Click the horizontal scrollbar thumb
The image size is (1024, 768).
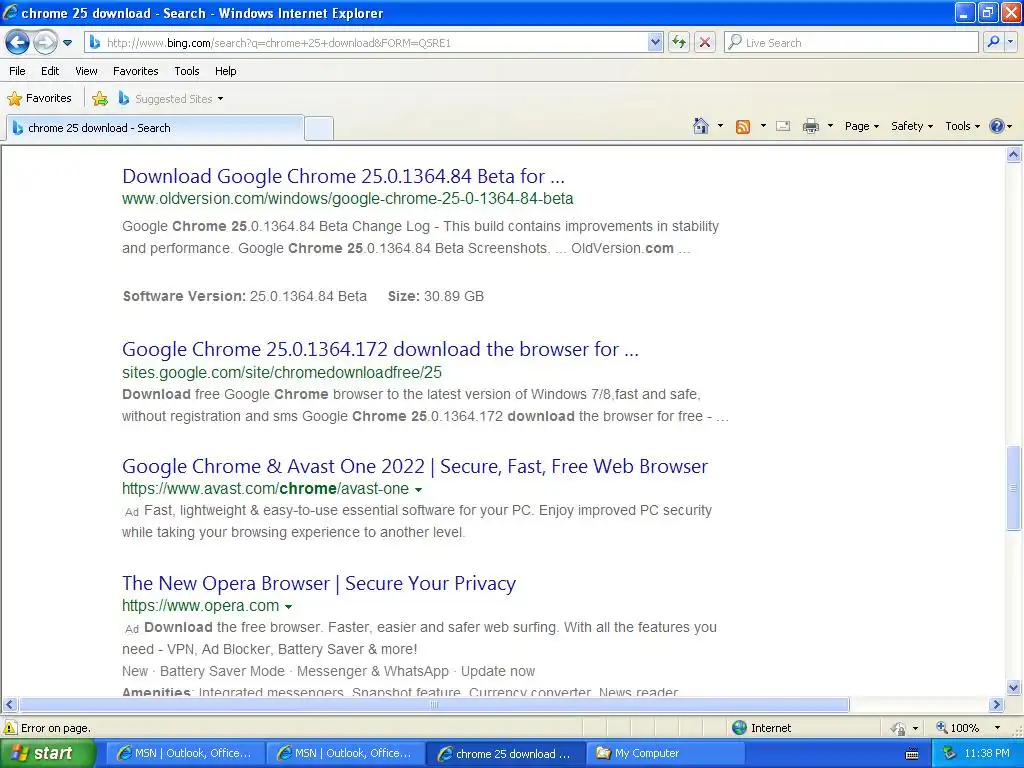coord(434,705)
